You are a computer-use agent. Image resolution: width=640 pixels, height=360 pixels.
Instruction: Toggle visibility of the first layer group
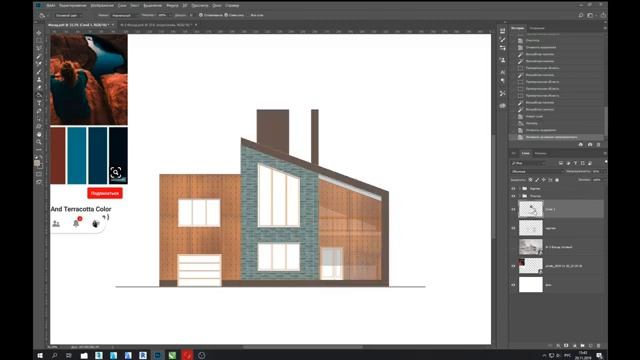pyautogui.click(x=513, y=189)
